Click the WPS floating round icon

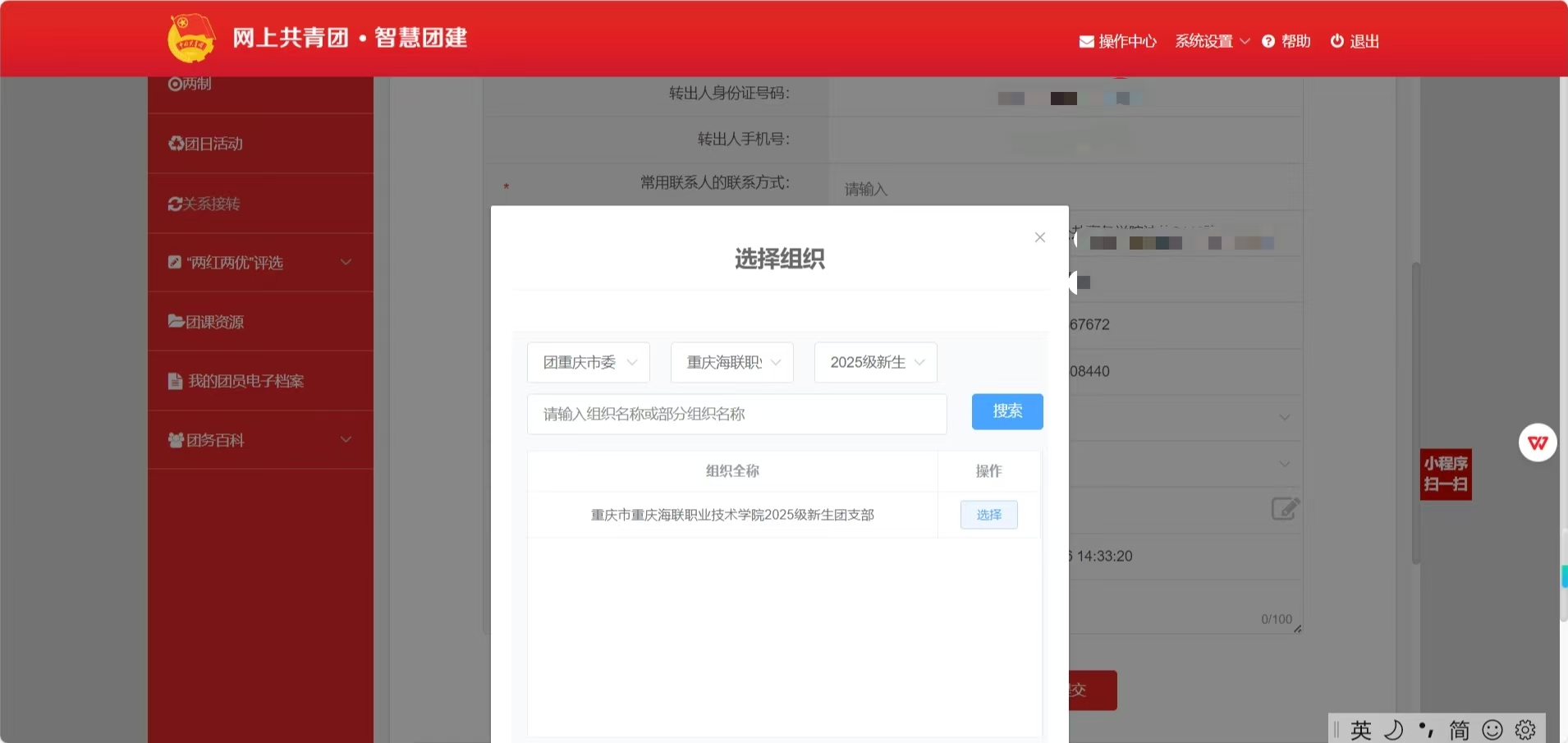click(x=1537, y=443)
